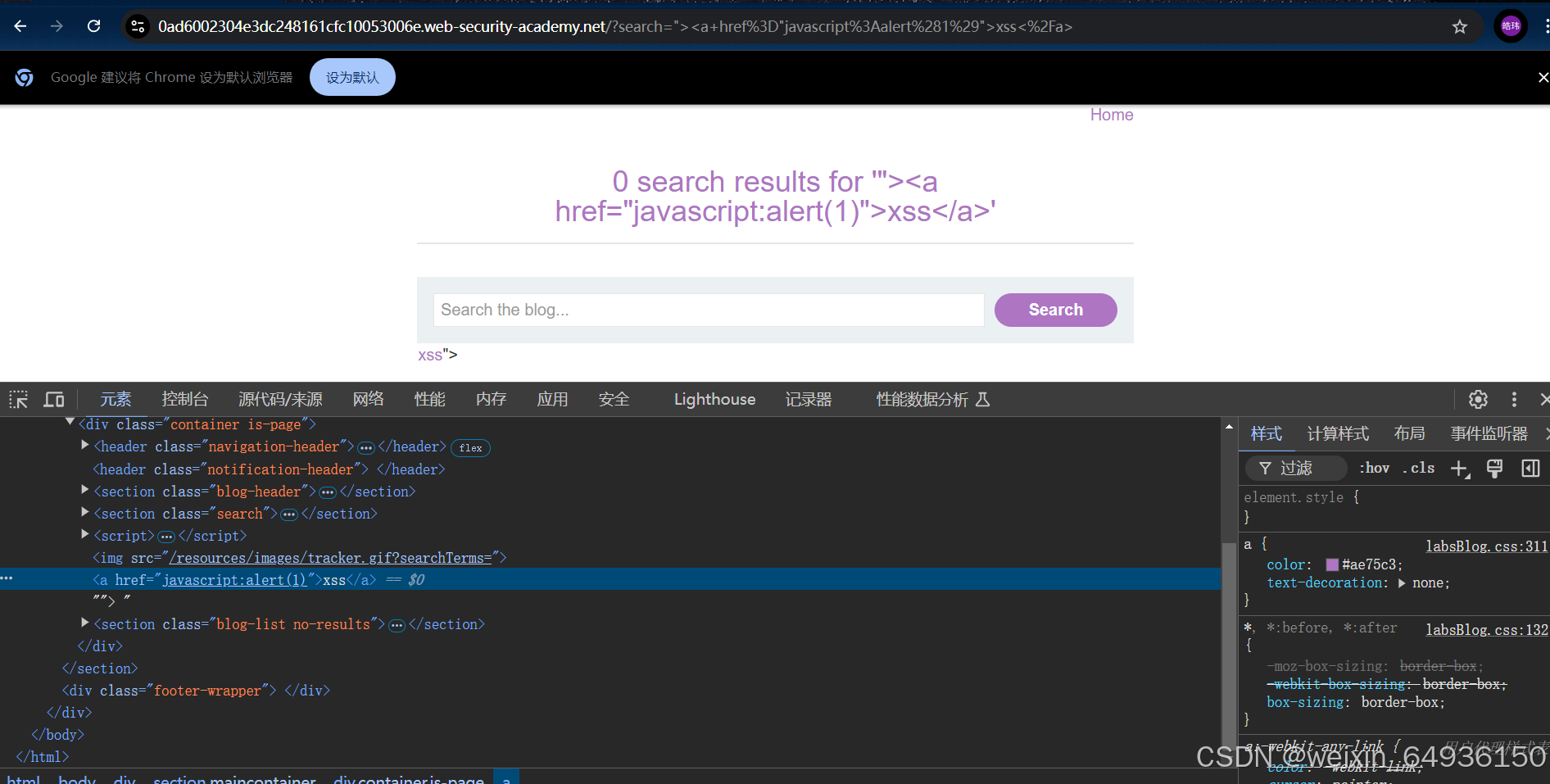This screenshot has height=784, width=1550.
Task: Open the 应用 Application tab
Action: coord(553,399)
